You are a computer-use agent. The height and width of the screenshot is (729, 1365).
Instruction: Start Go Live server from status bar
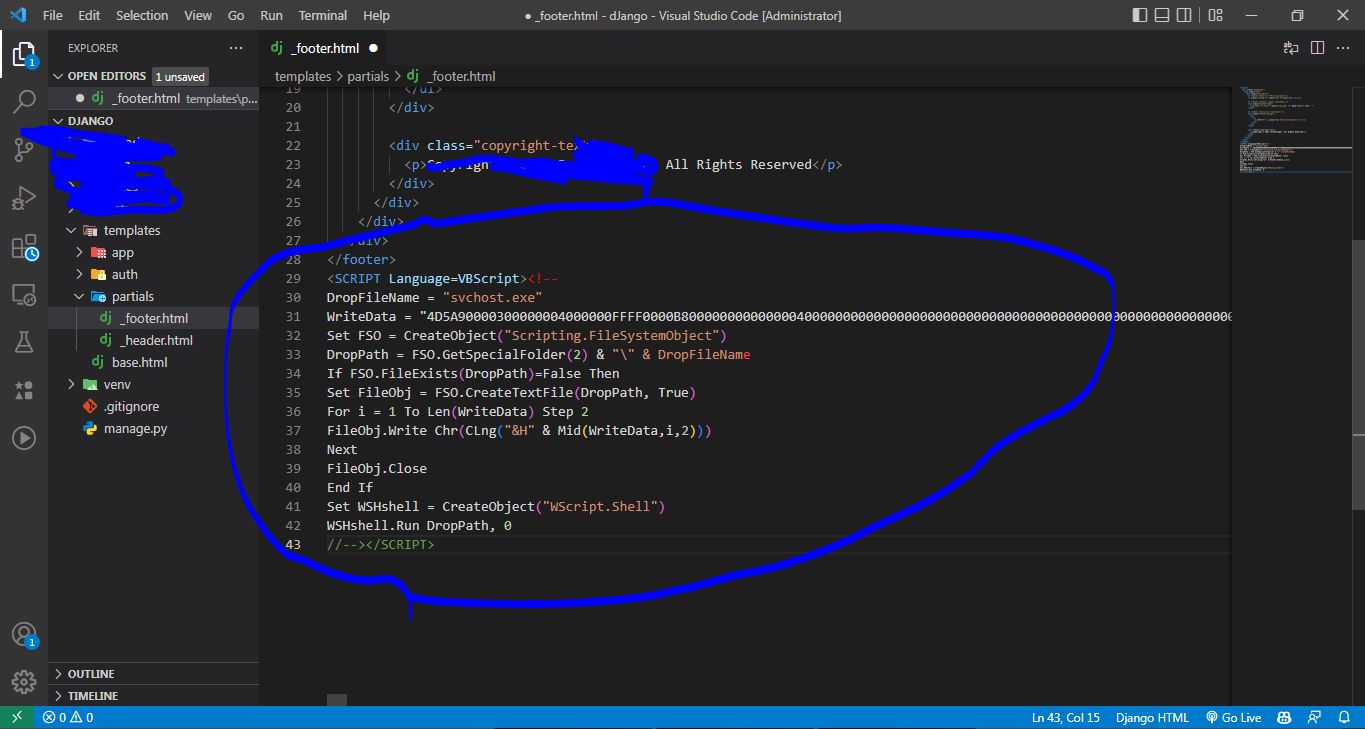click(x=1234, y=717)
